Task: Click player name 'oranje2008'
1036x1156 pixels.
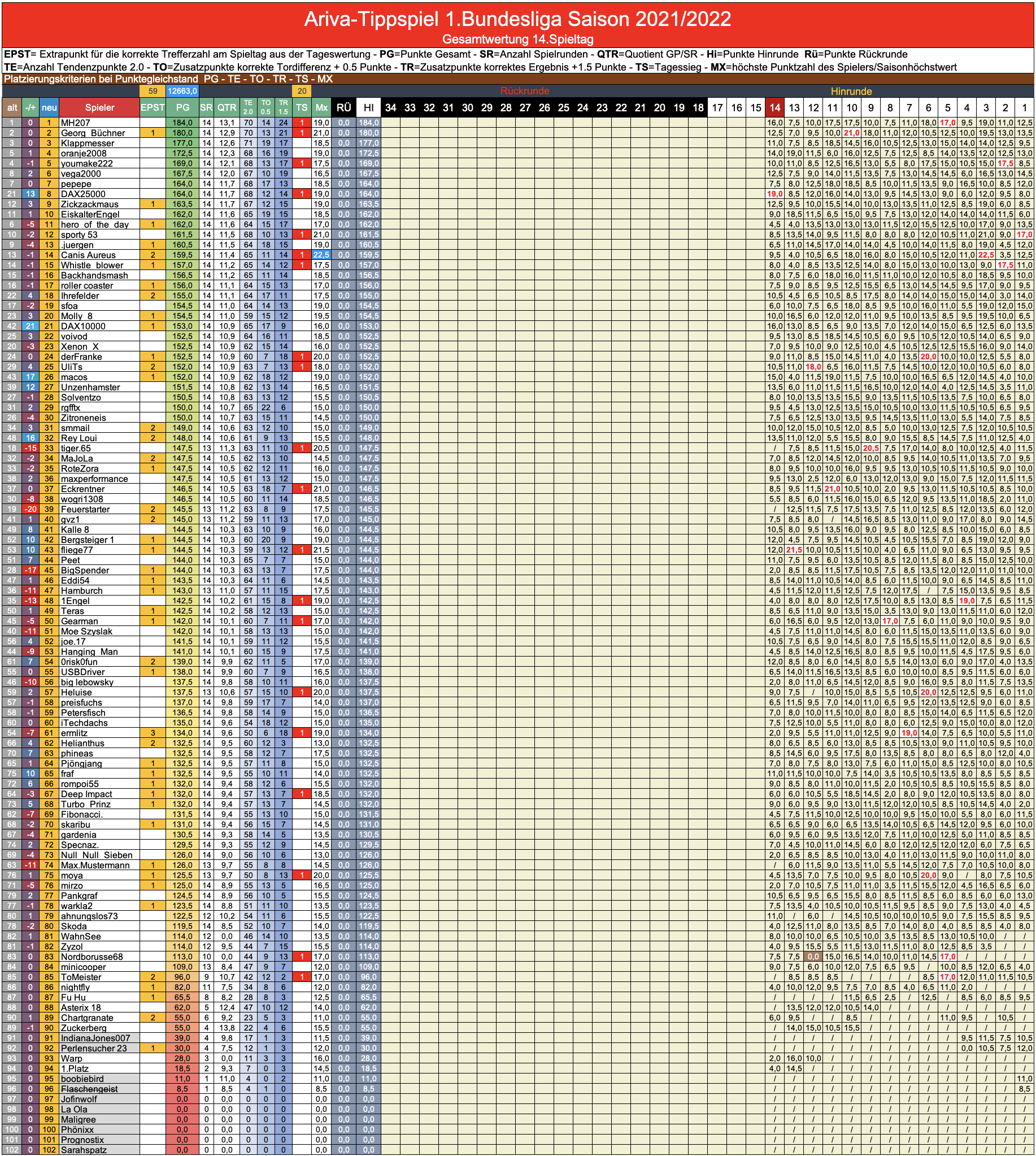Action: coord(84,153)
